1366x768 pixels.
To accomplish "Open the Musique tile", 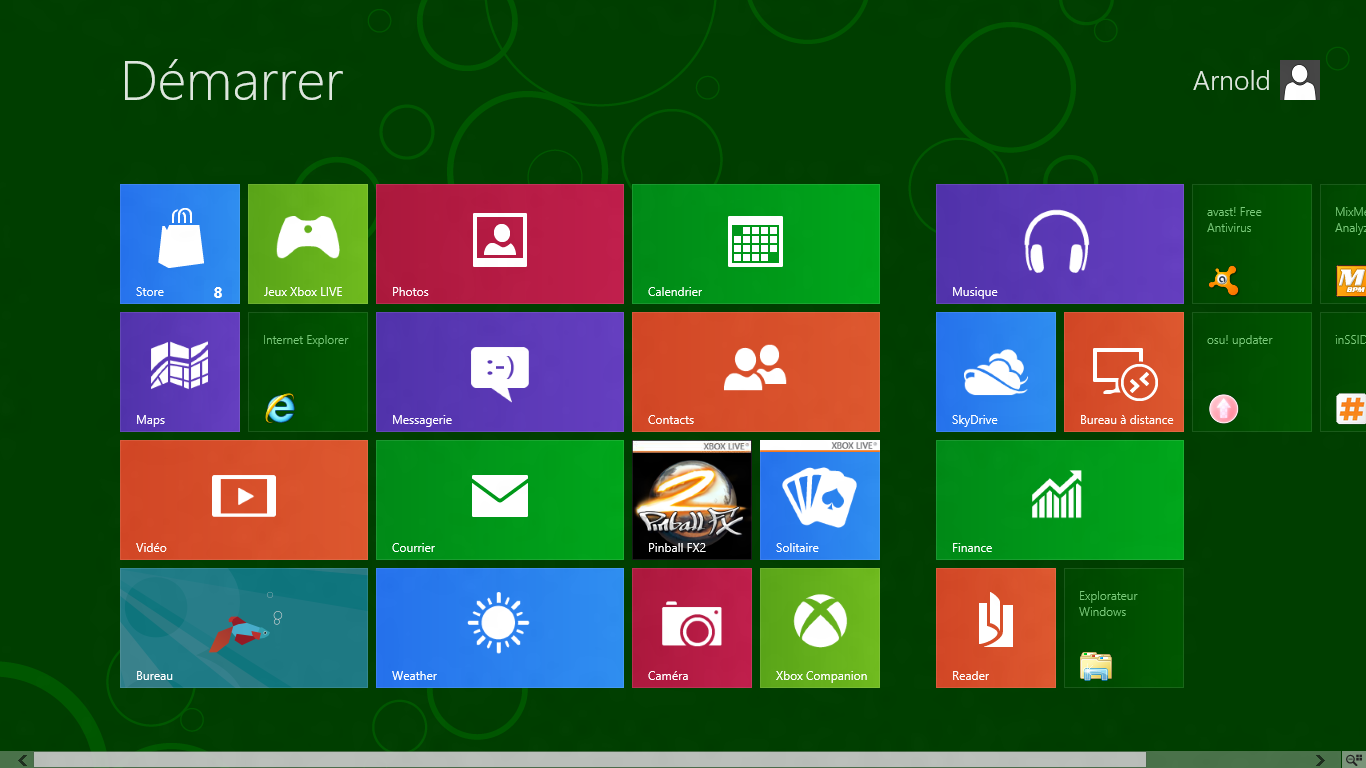I will tap(1060, 244).
